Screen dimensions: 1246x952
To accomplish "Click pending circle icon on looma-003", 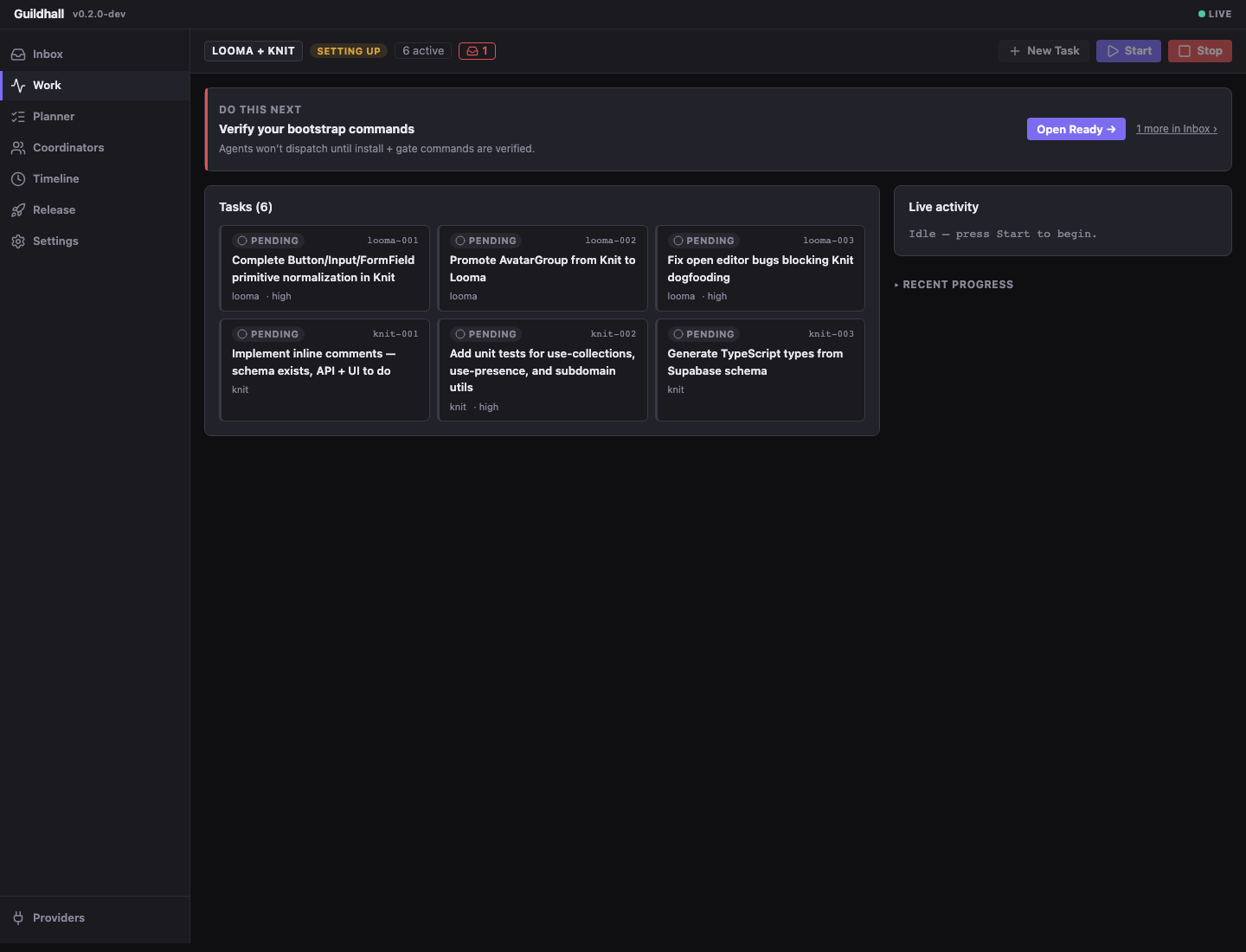I will pyautogui.click(x=678, y=241).
